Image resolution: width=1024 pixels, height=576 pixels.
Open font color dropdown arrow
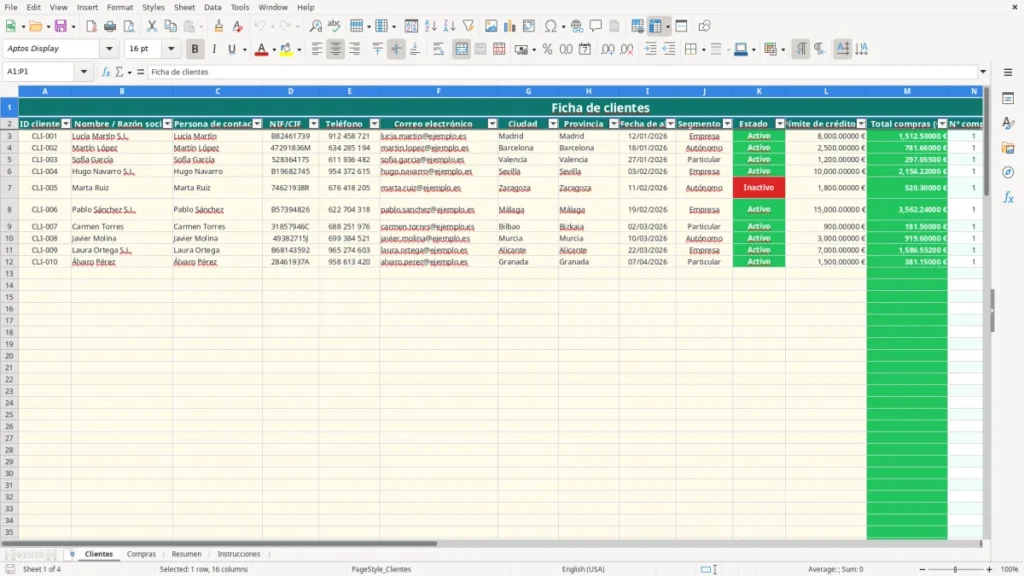[x=274, y=50]
